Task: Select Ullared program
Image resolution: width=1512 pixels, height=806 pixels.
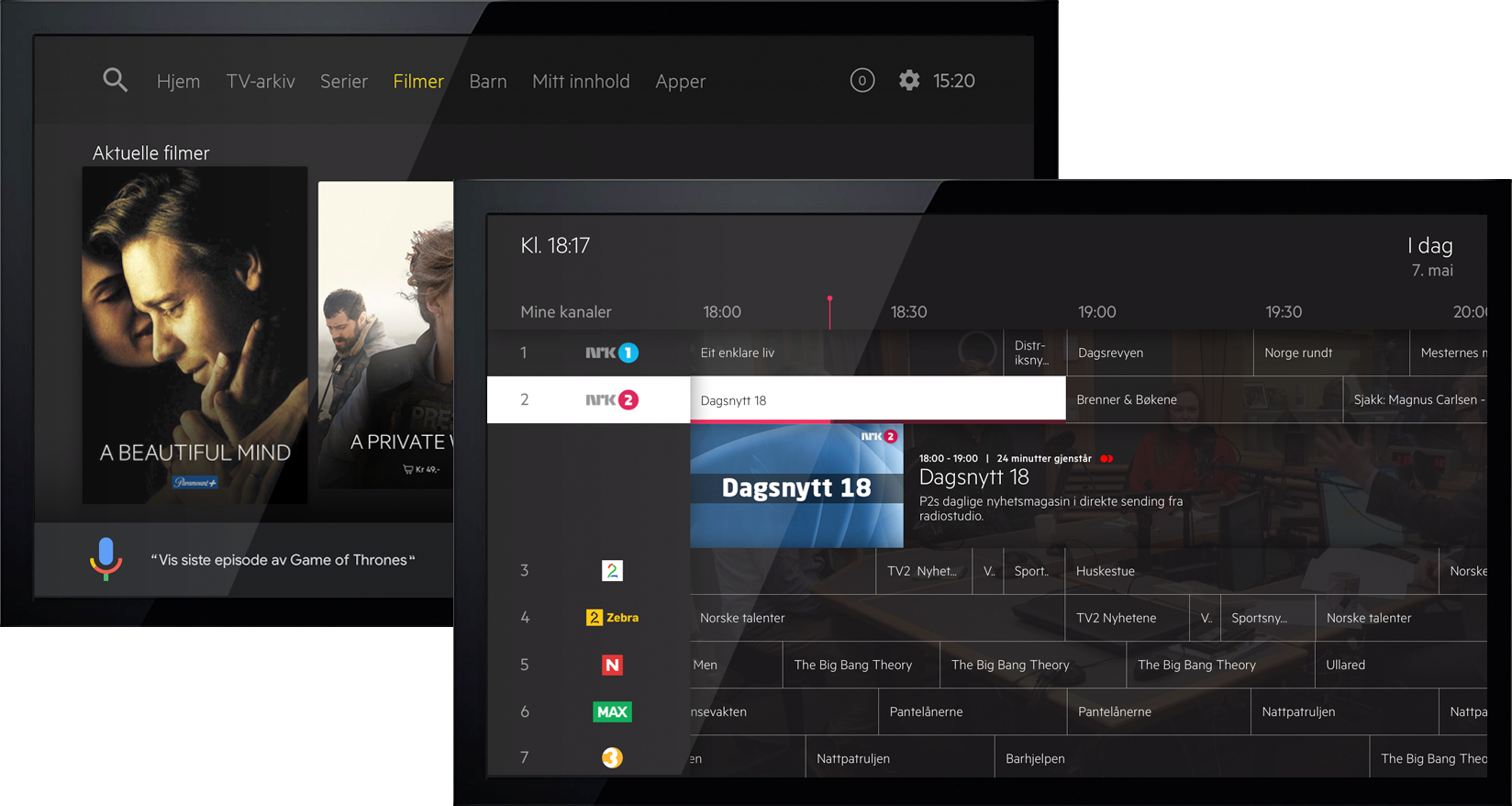Action: [1401, 665]
